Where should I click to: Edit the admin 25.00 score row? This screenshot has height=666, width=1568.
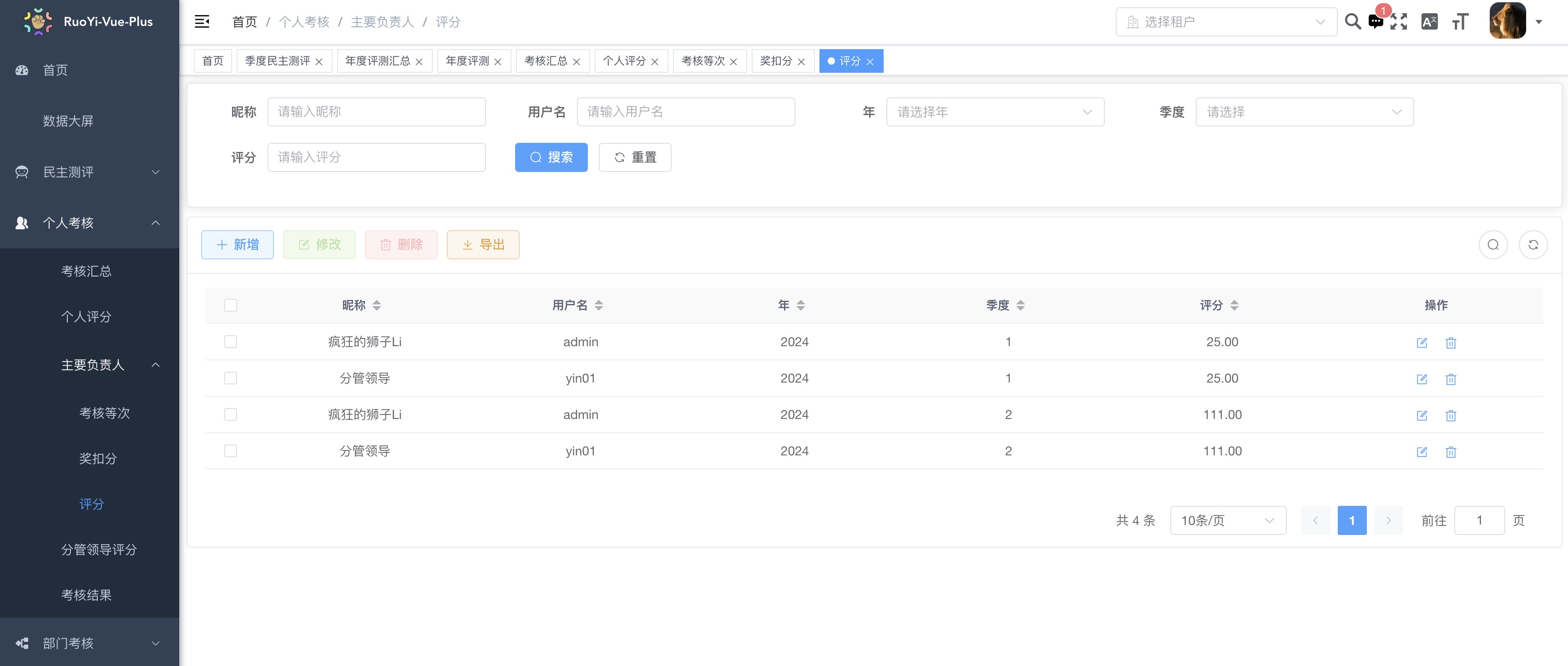pos(1422,343)
